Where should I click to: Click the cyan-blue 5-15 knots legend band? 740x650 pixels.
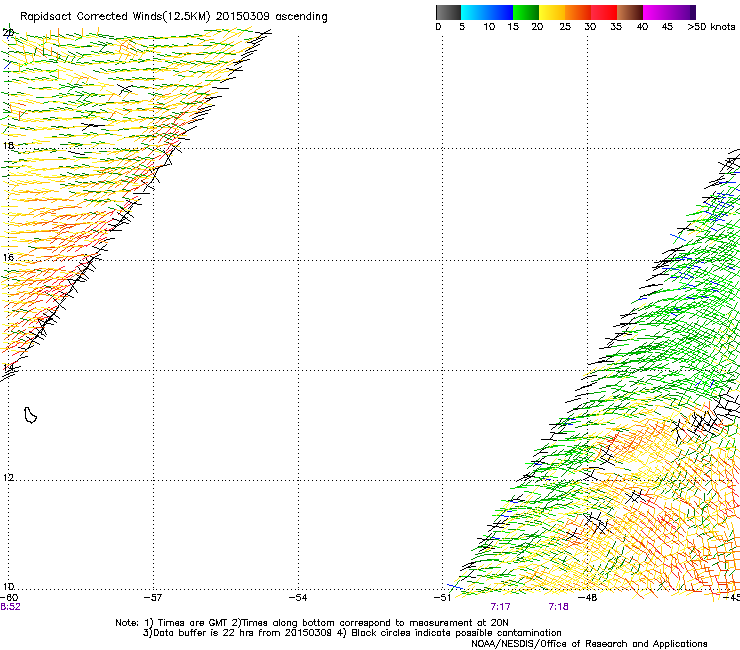487,12
